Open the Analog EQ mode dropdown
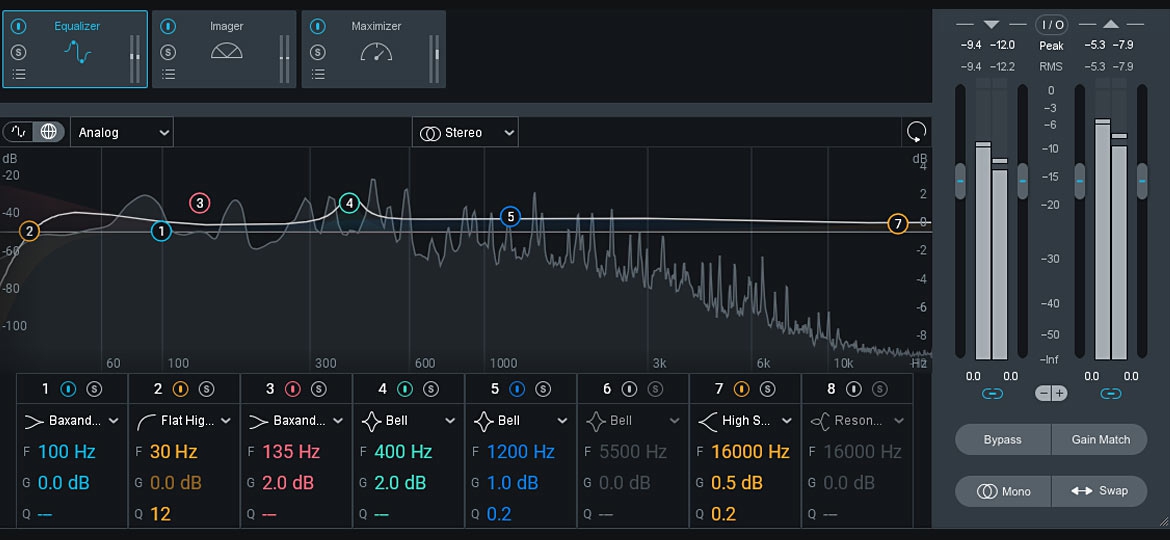1170x540 pixels. pyautogui.click(x=122, y=132)
